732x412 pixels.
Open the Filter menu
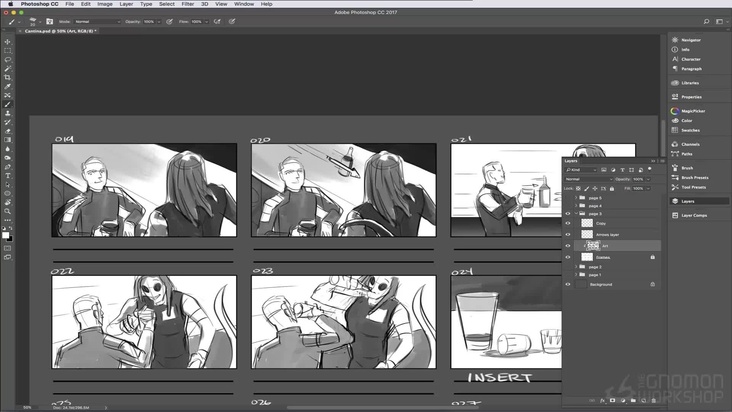click(x=188, y=4)
